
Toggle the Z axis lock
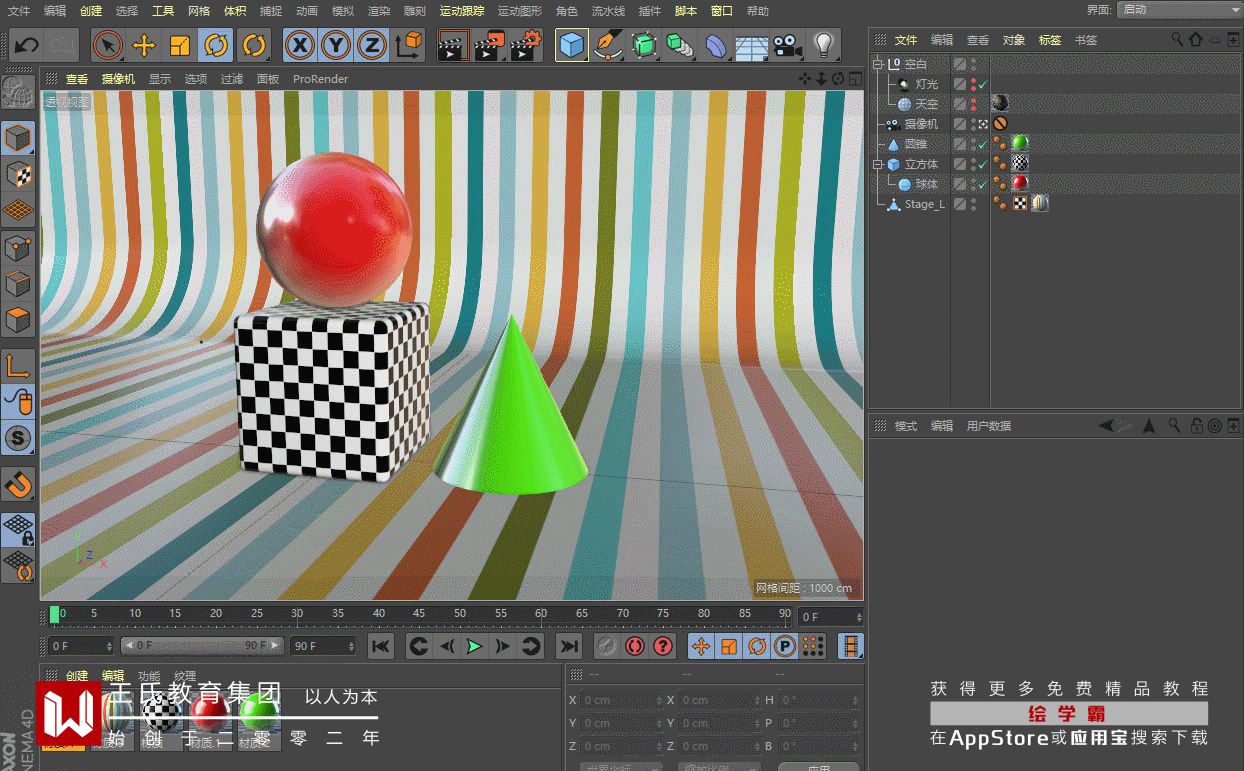[x=371, y=45]
